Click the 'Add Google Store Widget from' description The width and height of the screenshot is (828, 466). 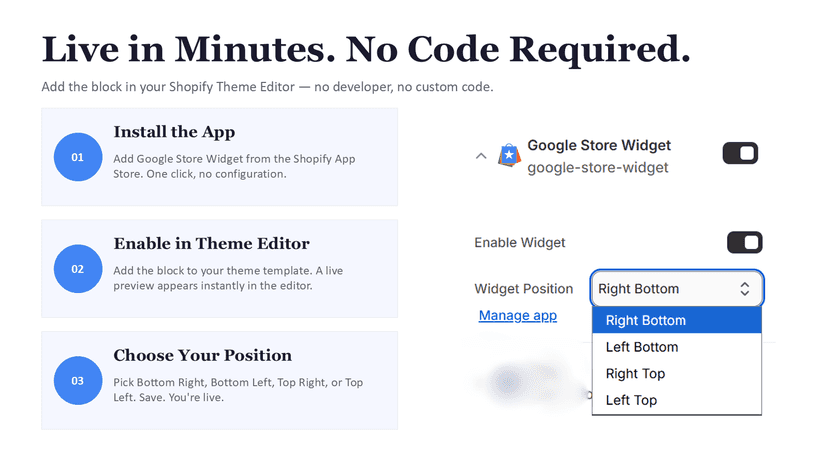point(234,166)
